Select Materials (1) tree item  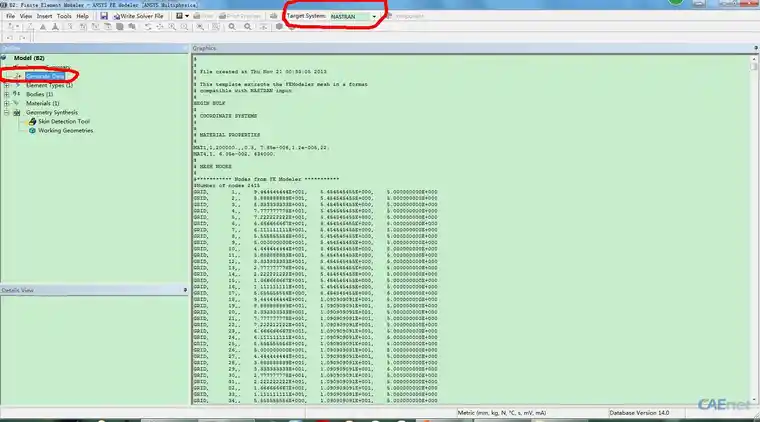(x=43, y=103)
